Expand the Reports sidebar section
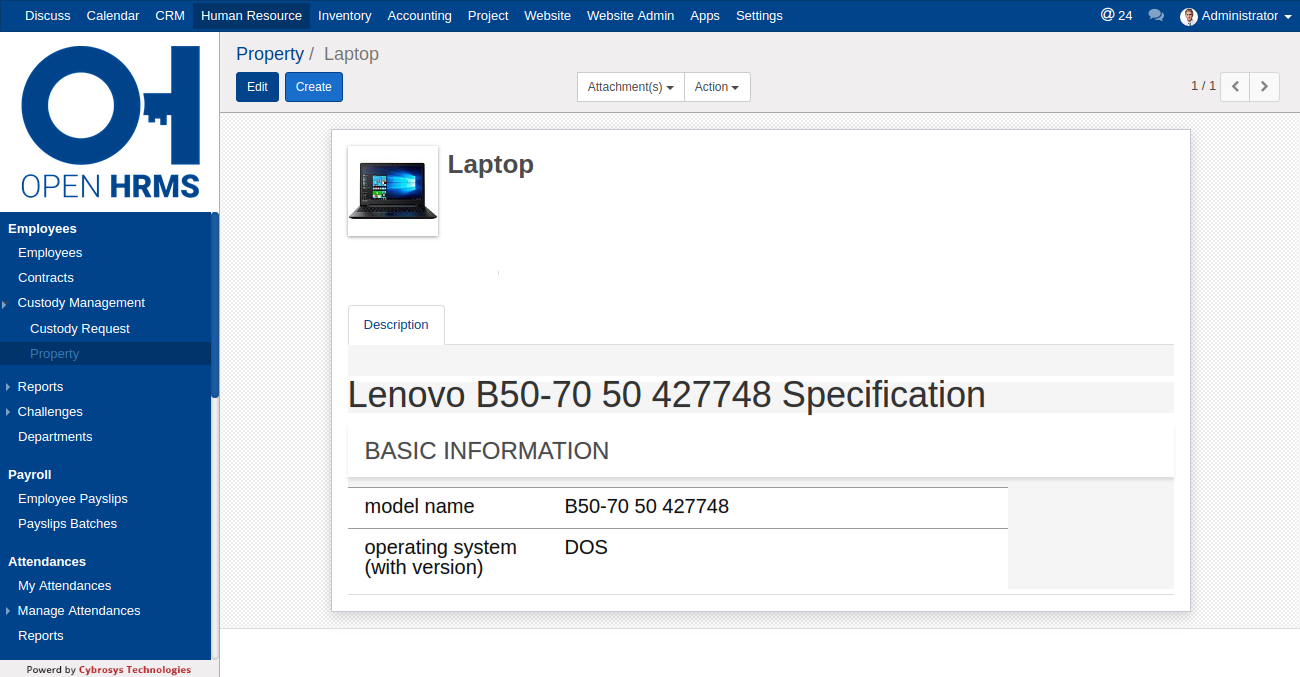The width and height of the screenshot is (1300, 677). 40,387
